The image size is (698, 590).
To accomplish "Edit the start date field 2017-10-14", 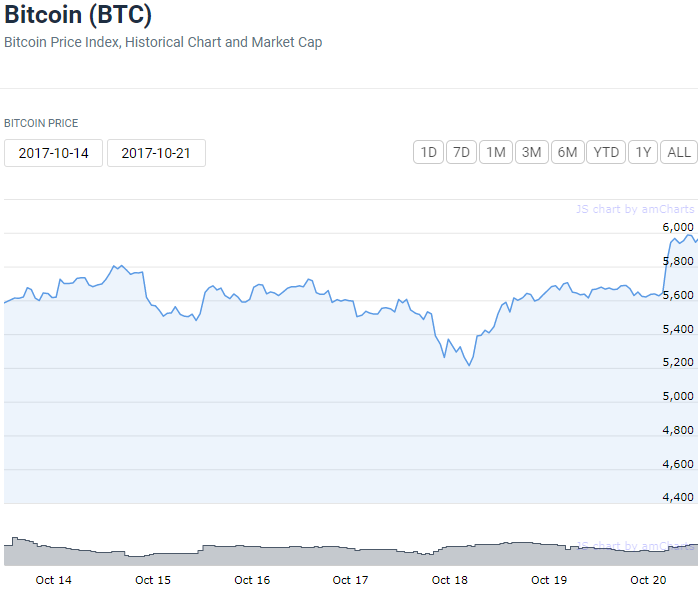I will [x=53, y=153].
